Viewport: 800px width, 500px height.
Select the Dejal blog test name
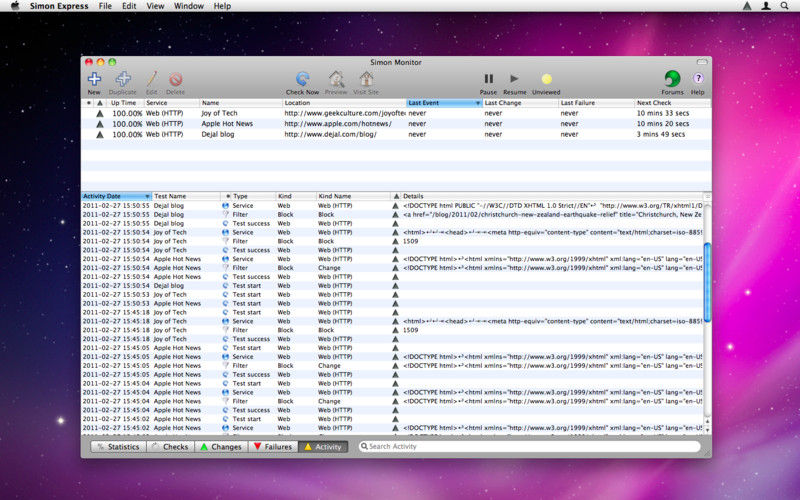coord(218,135)
